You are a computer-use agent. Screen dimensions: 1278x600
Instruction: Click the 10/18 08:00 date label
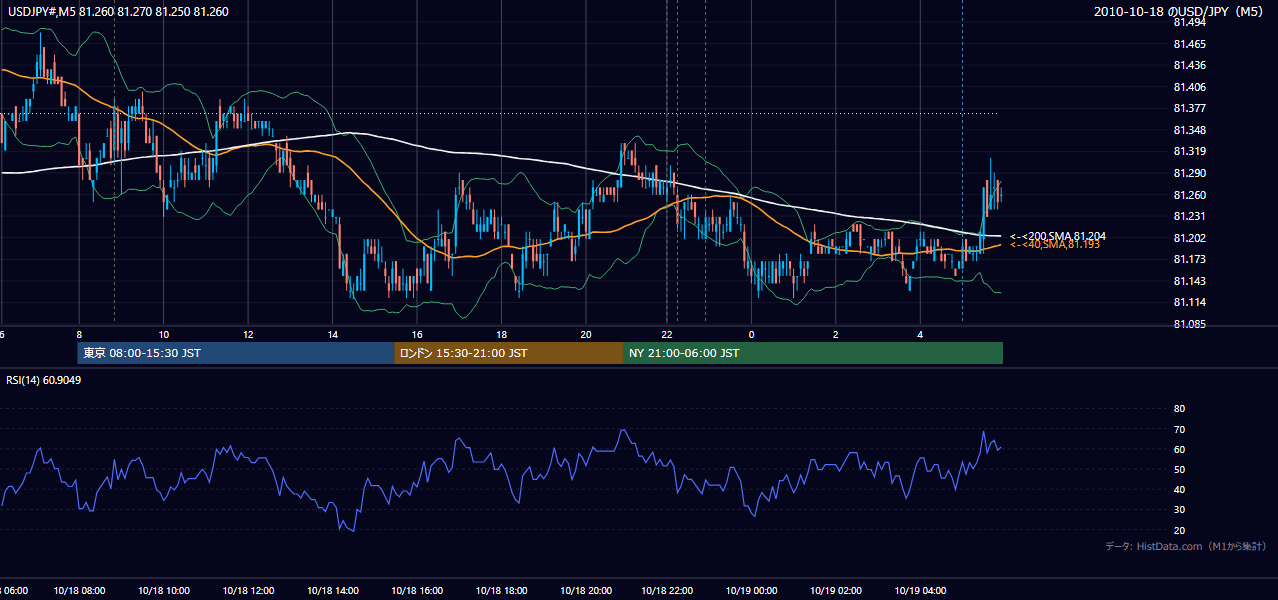coord(79,591)
